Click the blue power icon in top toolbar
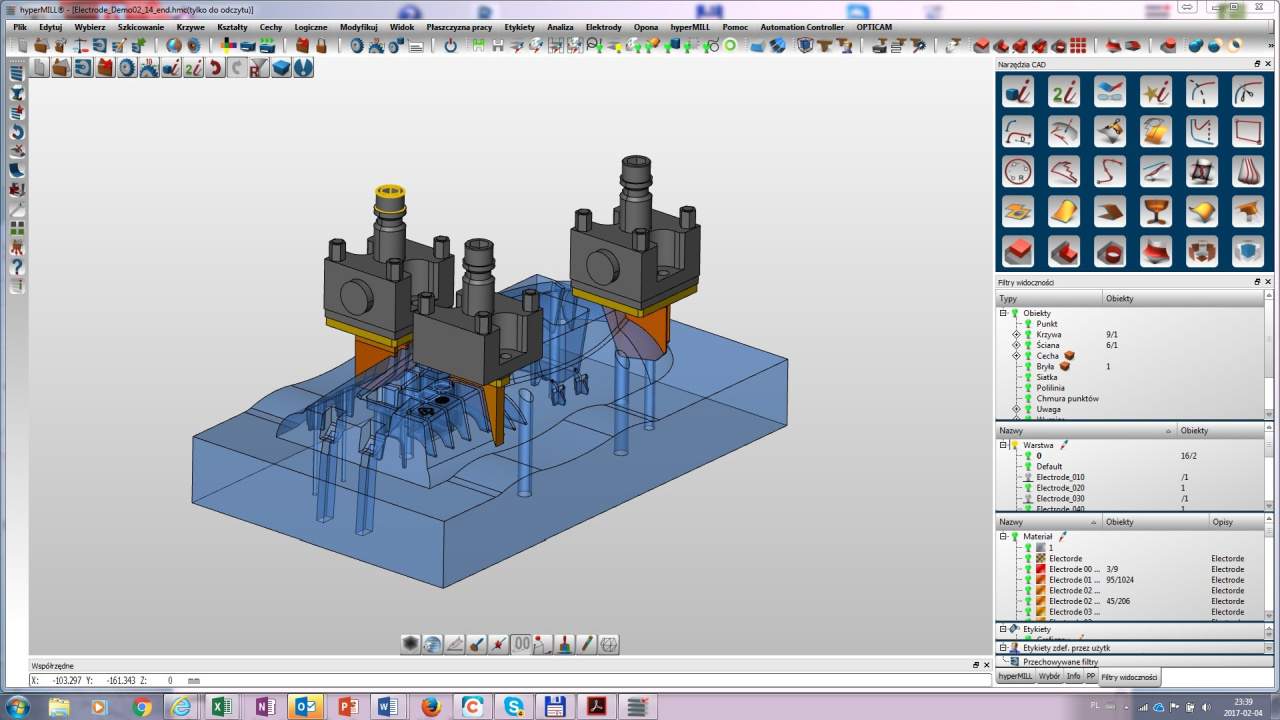Viewport: 1280px width, 720px height. 450,46
